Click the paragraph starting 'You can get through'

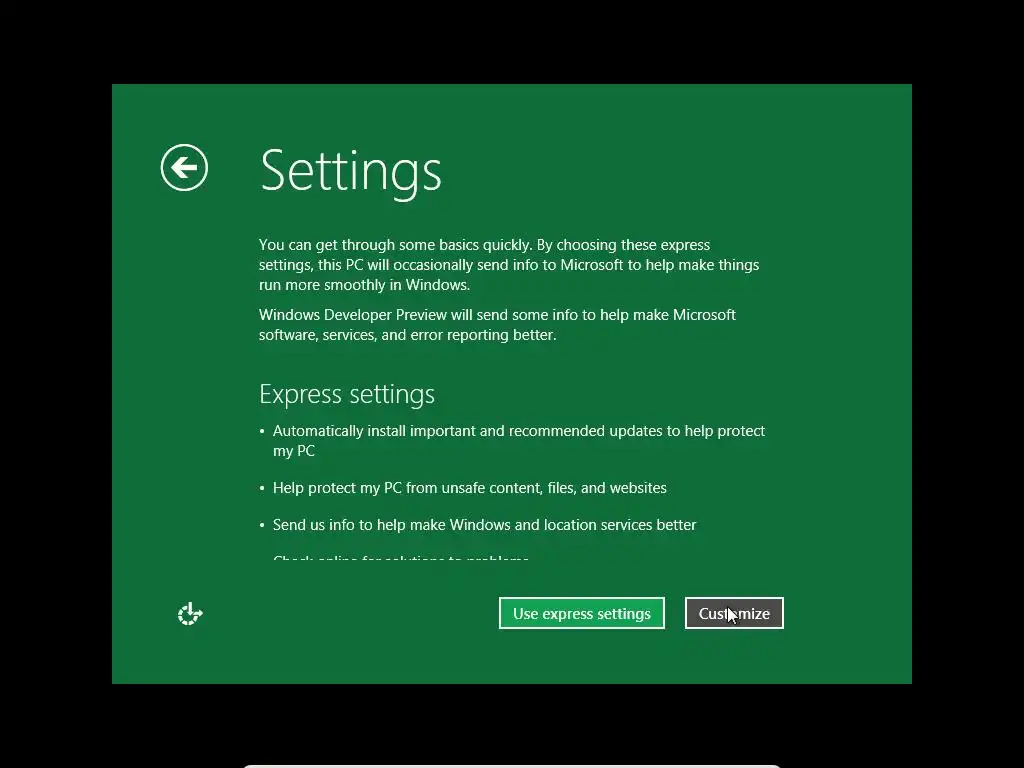pos(509,264)
